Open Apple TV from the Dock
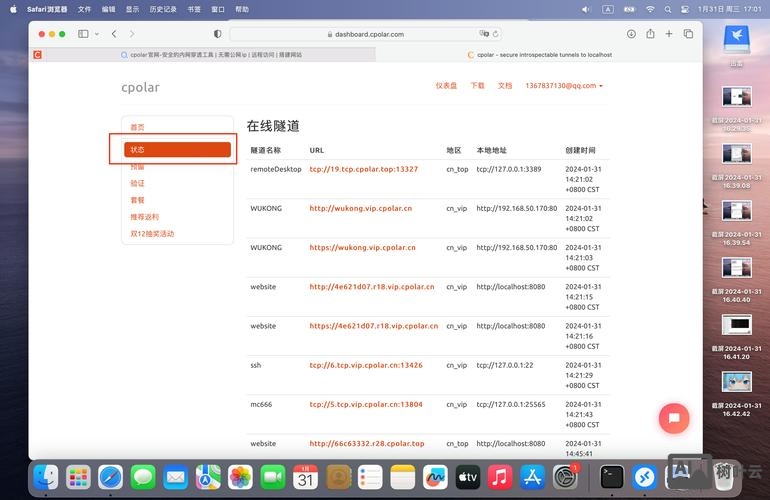 click(x=468, y=477)
